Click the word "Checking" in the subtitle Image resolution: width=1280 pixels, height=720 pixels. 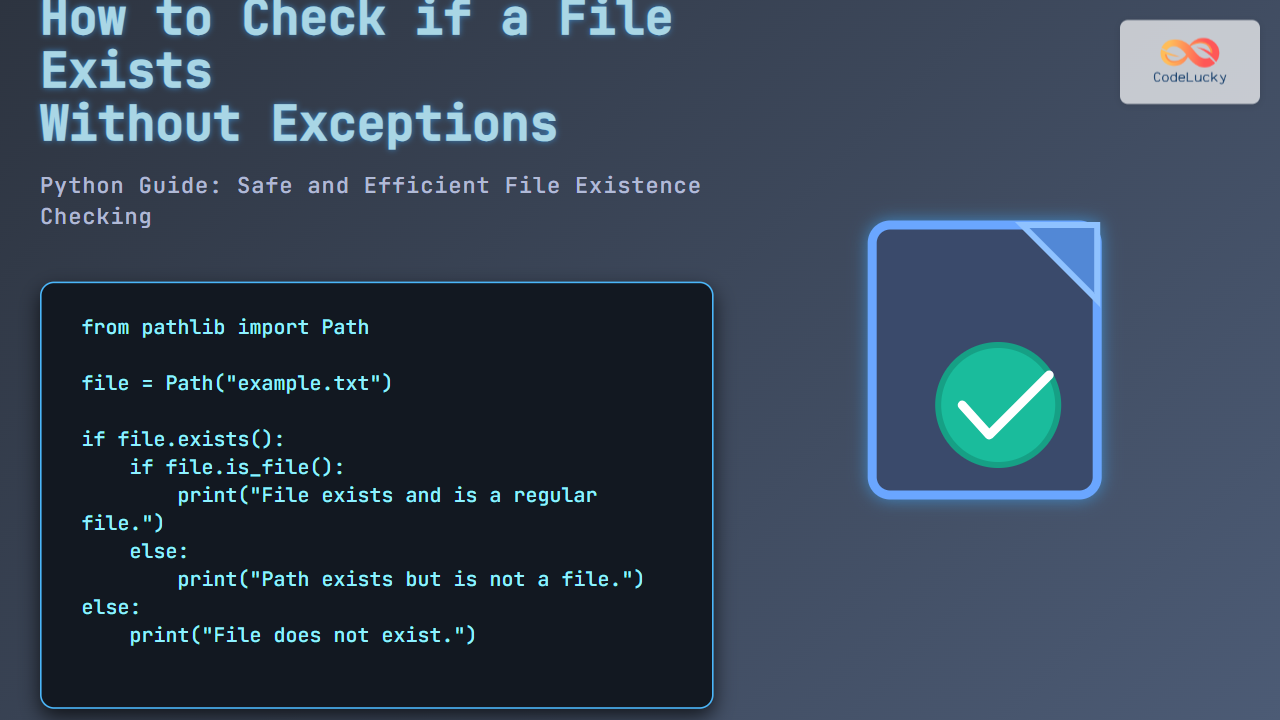coord(96,217)
